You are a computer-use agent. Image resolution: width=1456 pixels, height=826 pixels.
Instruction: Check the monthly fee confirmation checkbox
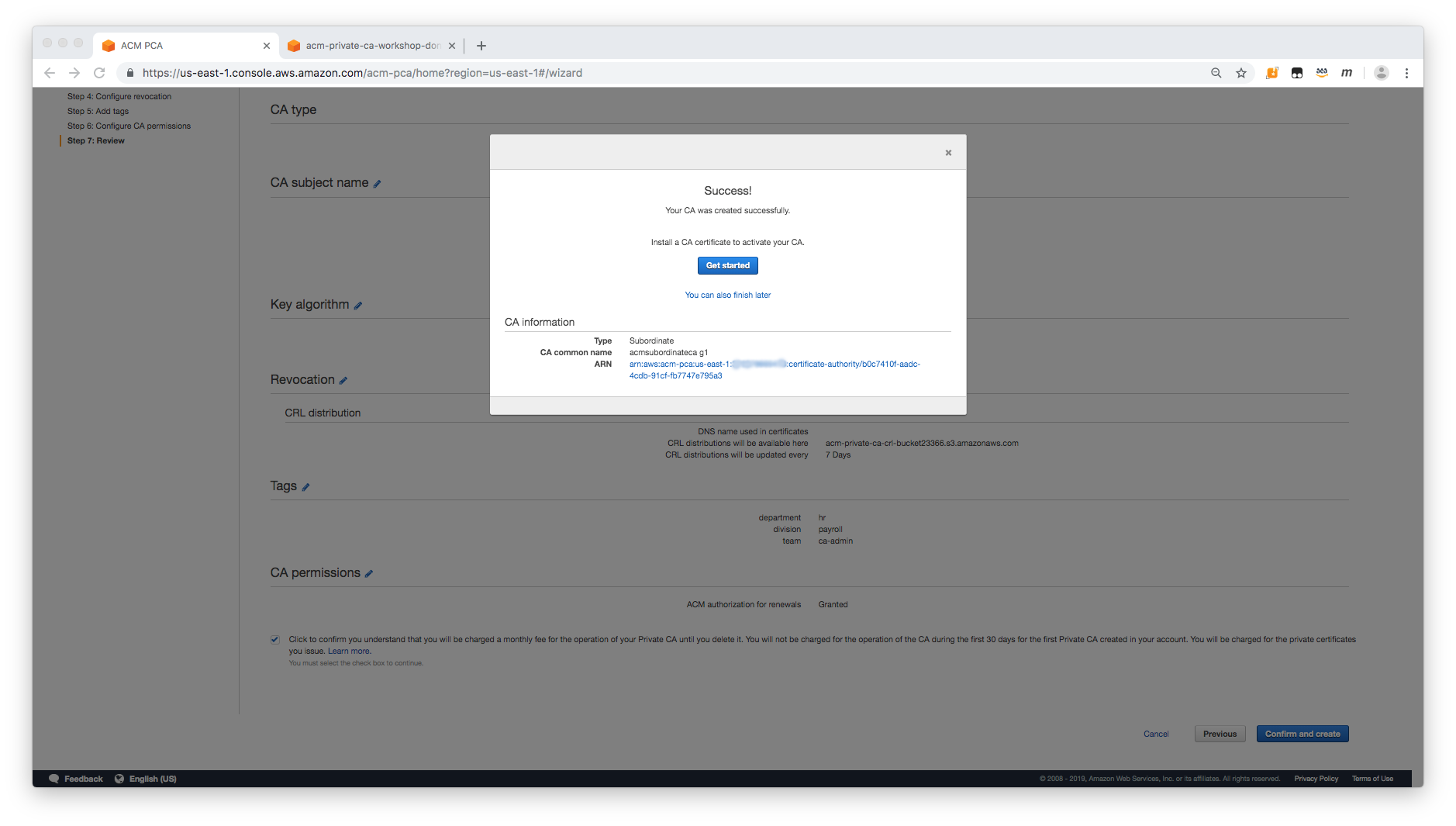click(275, 638)
